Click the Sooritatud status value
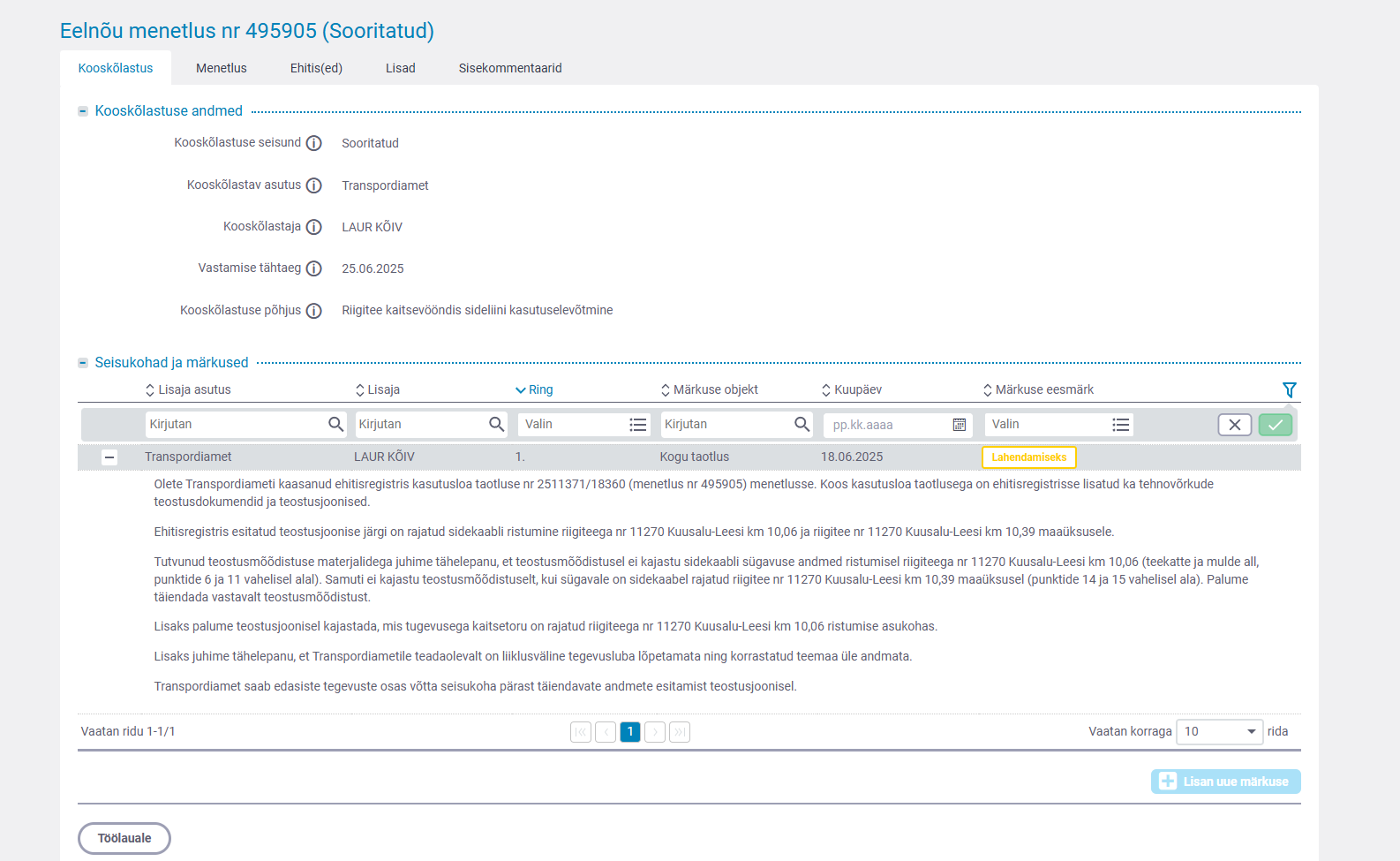This screenshot has width=1400, height=861. click(x=371, y=143)
